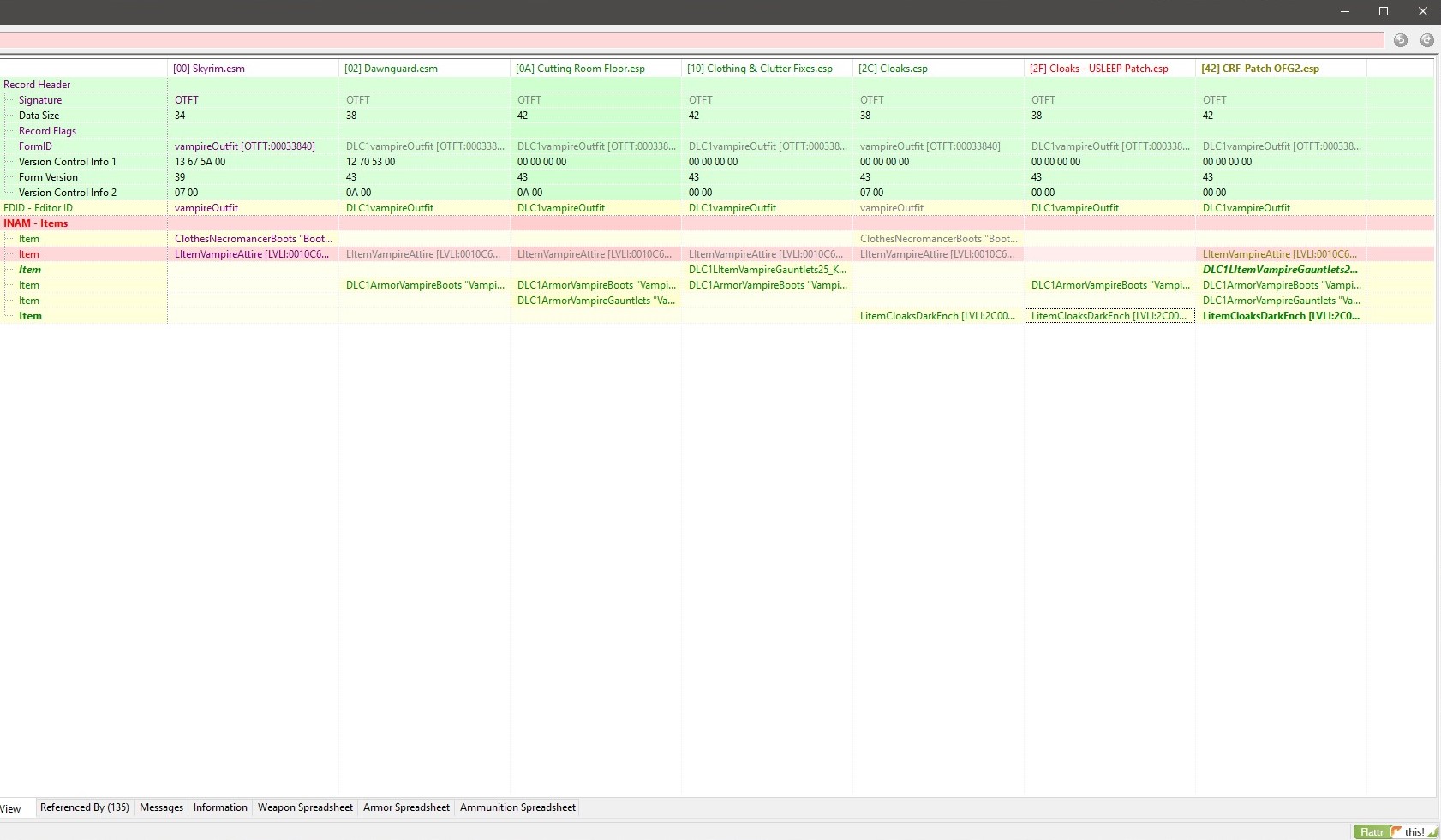The height and width of the screenshot is (840, 1441).
Task: Click the 07 00 value under Cloaks.esp
Action: [872, 193]
